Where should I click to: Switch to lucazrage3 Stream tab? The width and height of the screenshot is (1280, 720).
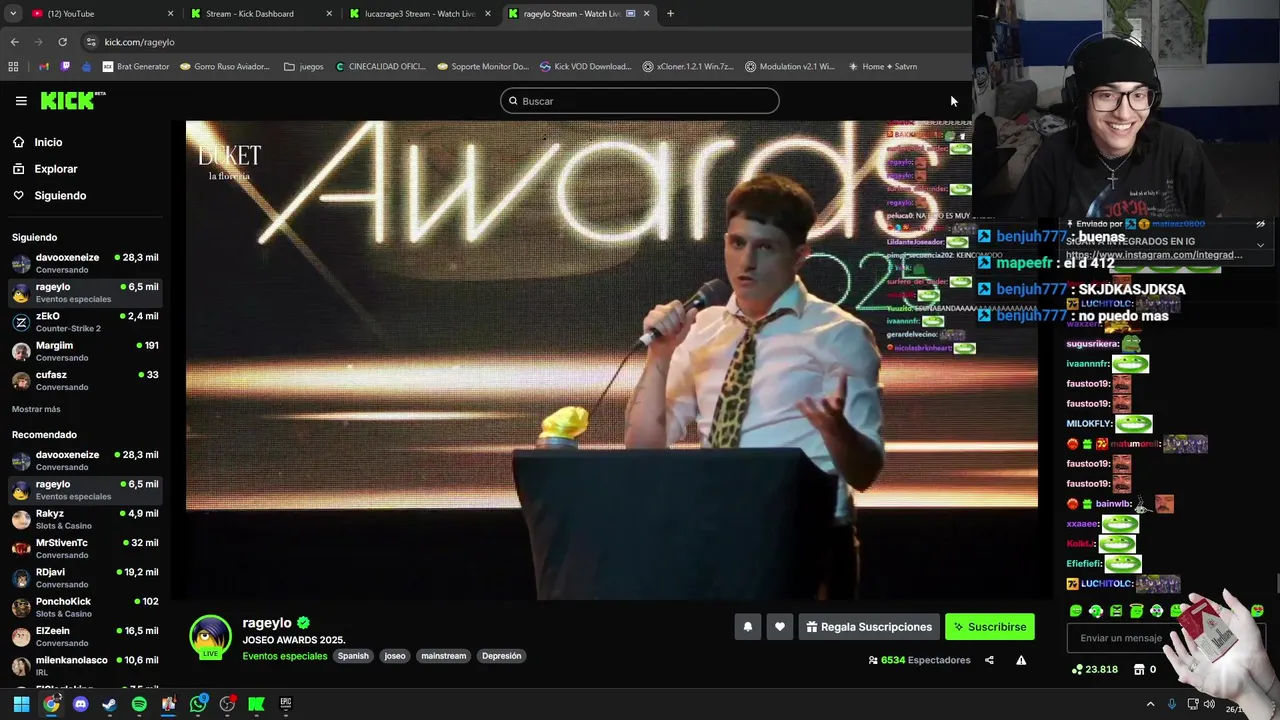click(x=420, y=13)
